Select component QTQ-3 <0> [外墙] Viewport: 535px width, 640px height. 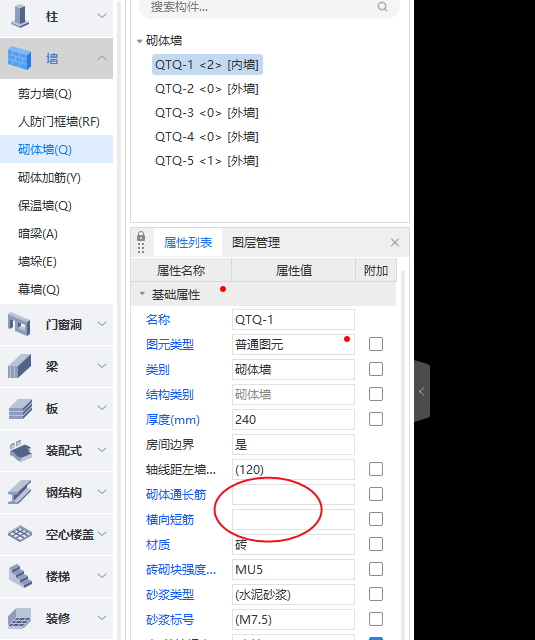coord(207,113)
